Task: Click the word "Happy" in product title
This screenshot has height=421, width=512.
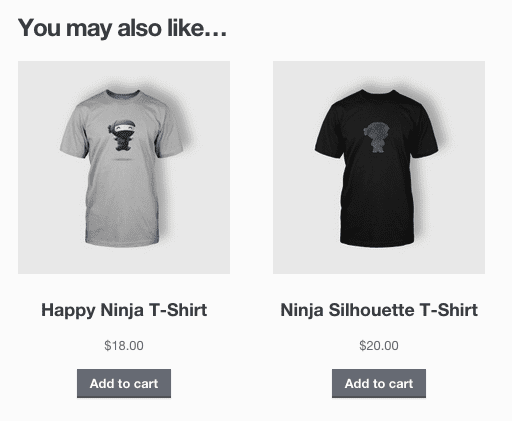Action: pyautogui.click(x=68, y=311)
